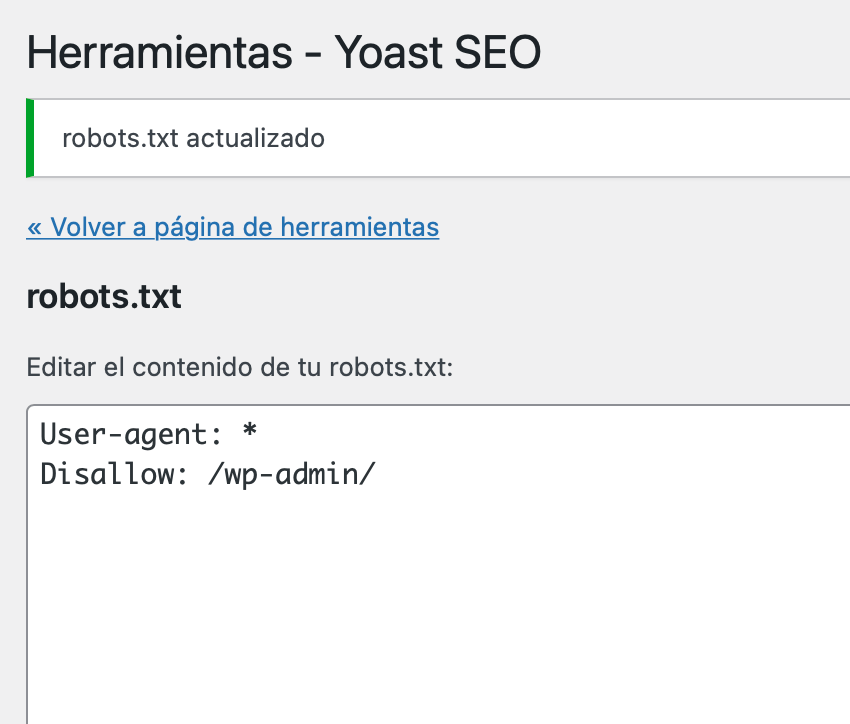Screen dimensions: 850x724
Task: Click the word herramientas in the back link
Action: (360, 227)
